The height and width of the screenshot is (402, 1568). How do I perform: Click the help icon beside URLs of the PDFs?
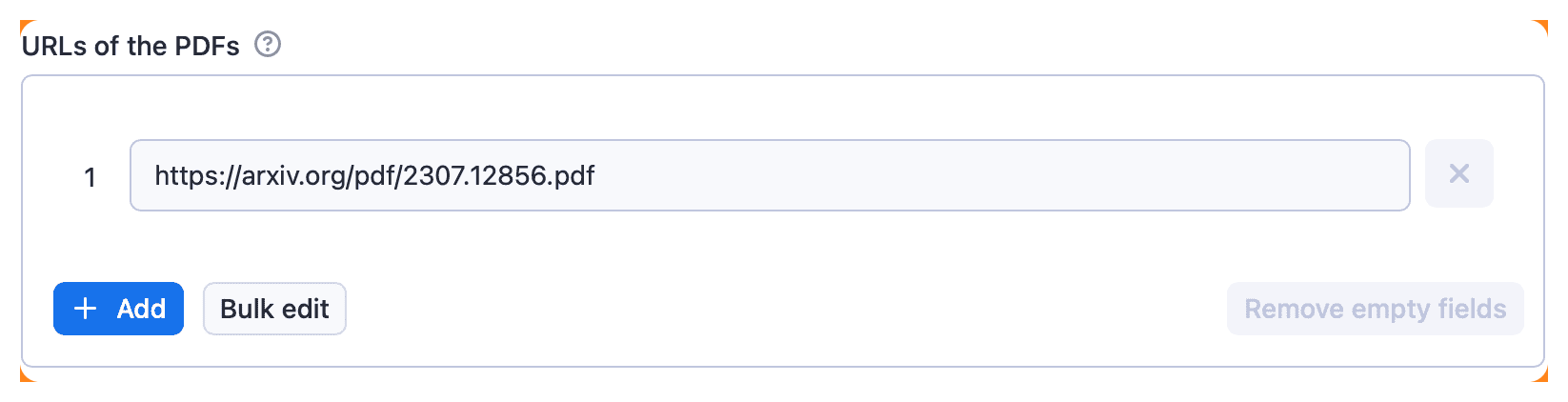pyautogui.click(x=268, y=45)
